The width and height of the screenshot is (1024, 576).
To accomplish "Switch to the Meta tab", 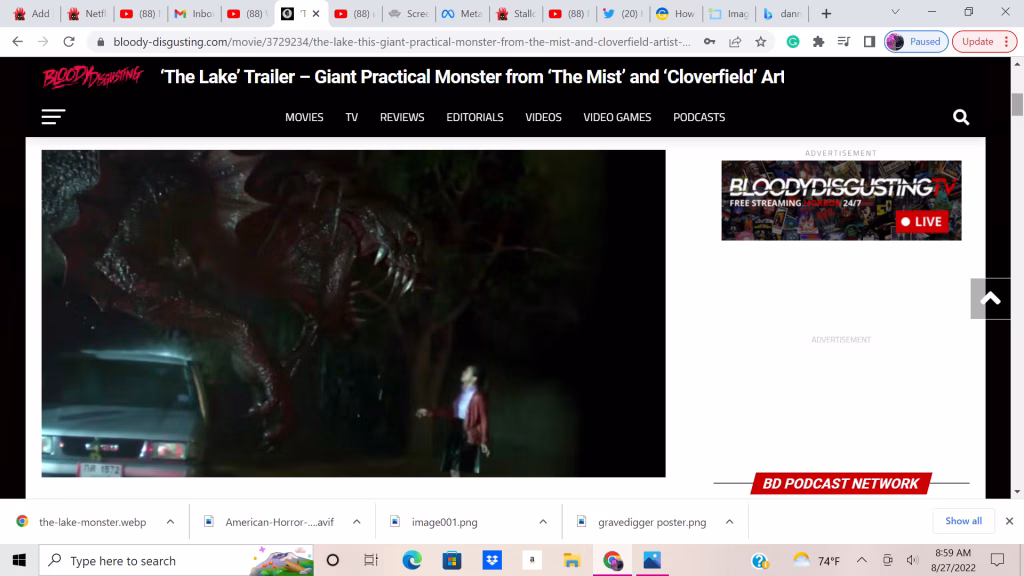I will point(462,14).
